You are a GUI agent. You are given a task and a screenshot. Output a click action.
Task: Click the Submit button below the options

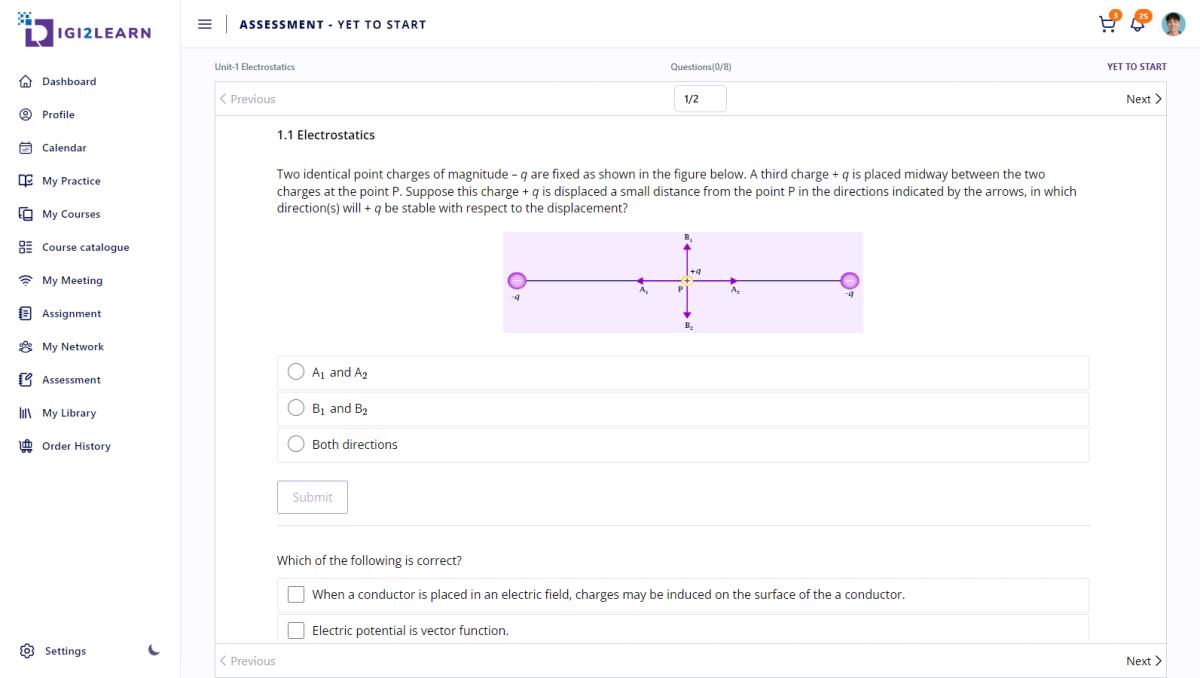(x=312, y=497)
